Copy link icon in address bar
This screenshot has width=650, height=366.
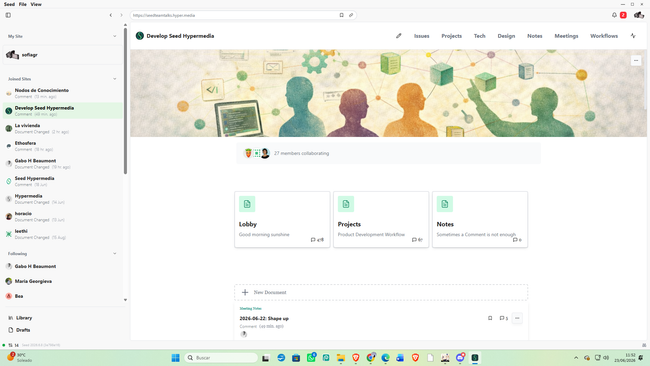click(351, 15)
